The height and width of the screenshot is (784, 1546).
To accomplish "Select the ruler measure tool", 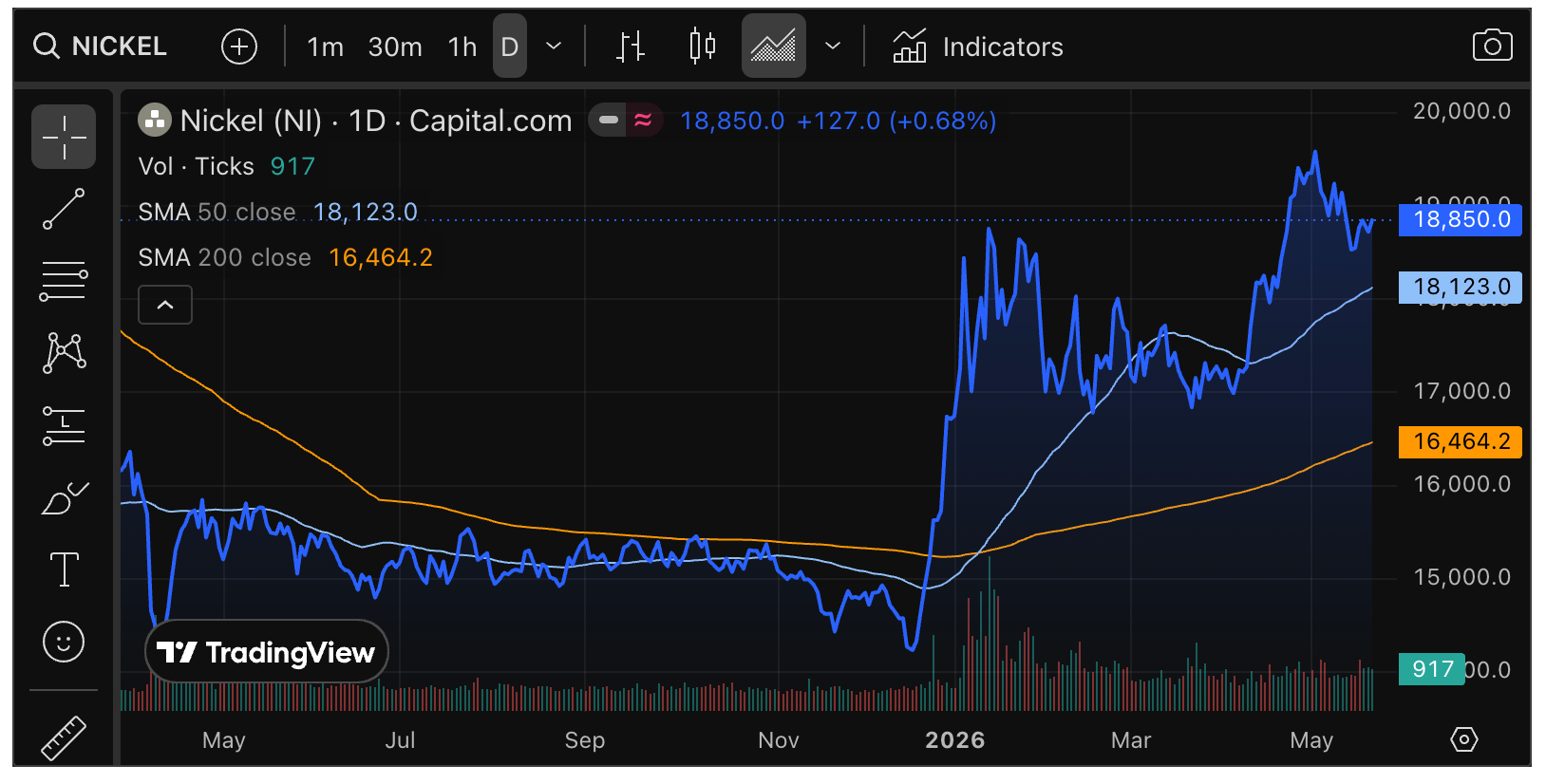I will (x=64, y=737).
